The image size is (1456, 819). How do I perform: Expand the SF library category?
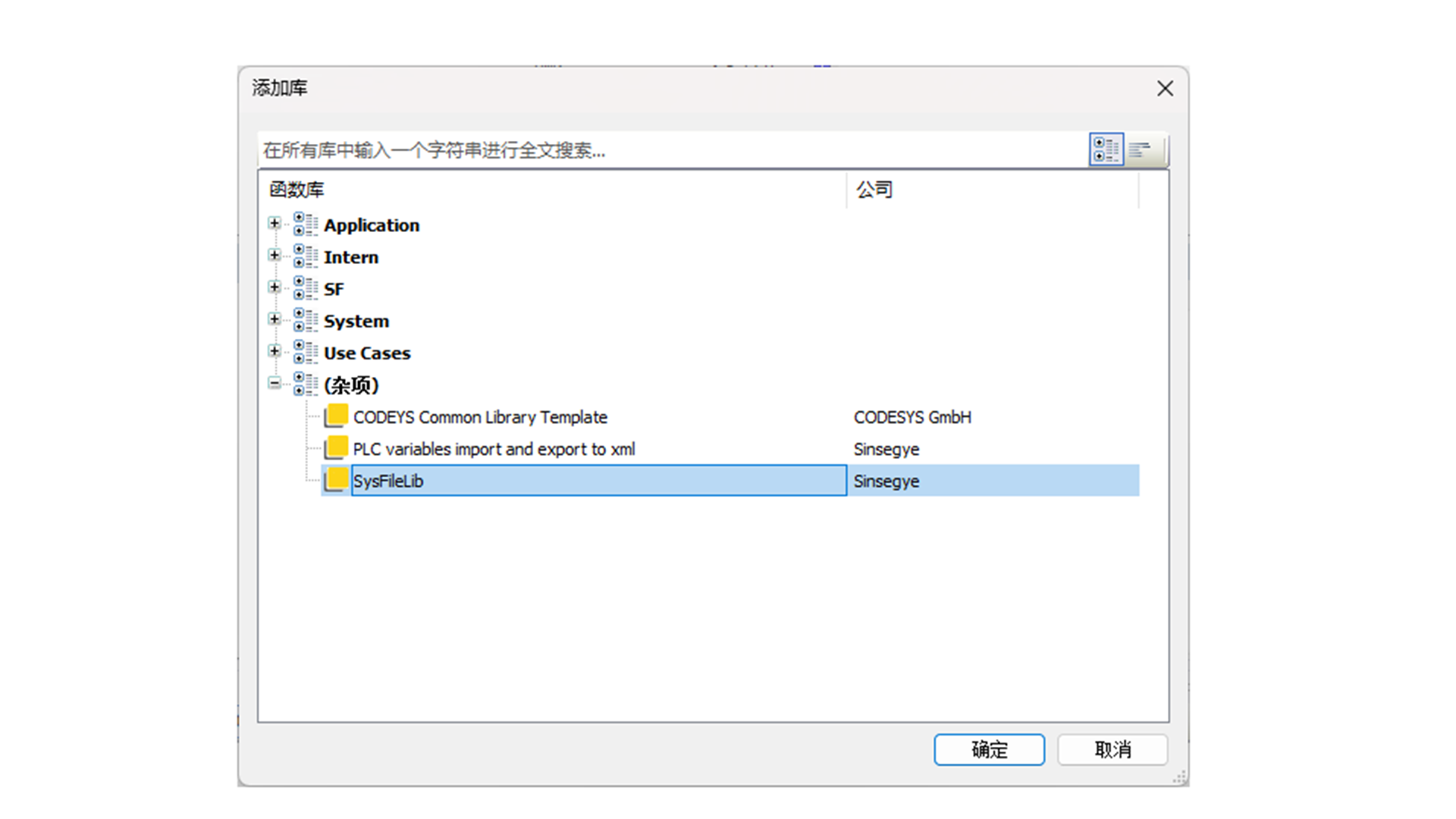(275, 287)
